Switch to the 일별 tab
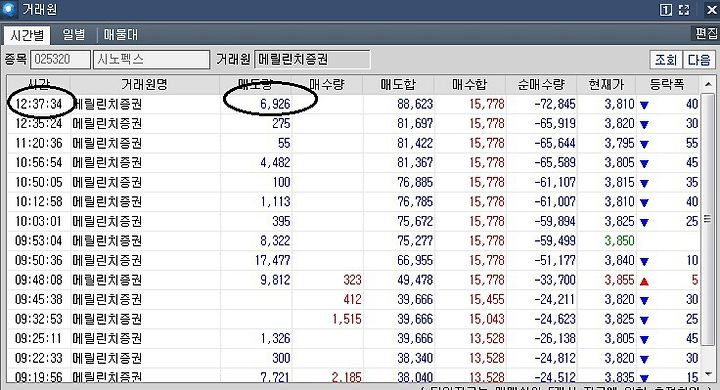The width and height of the screenshot is (720, 390). click(73, 35)
